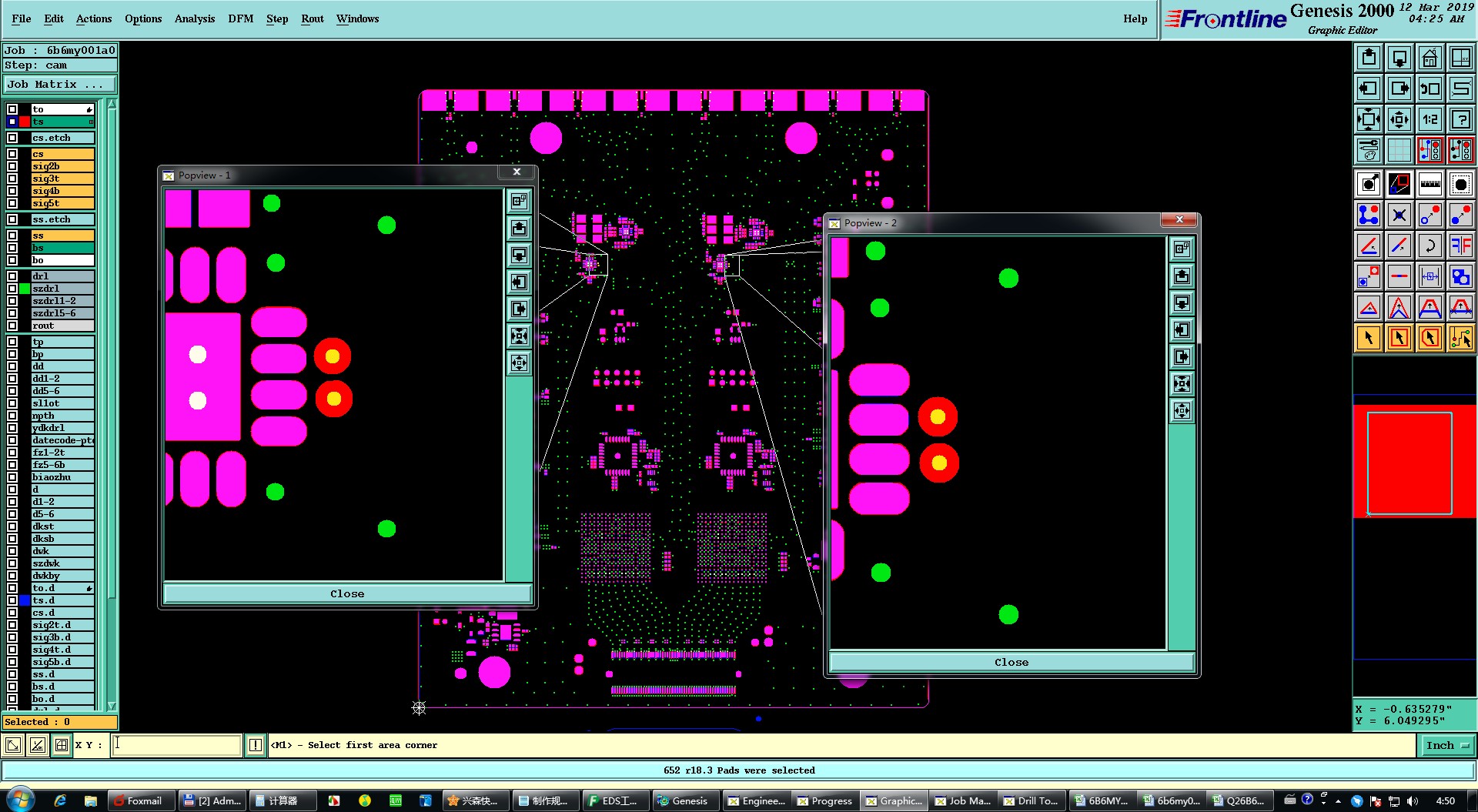Select the 'datecode-pt' layer name
Image resolution: width=1478 pixels, height=812 pixels.
click(x=63, y=440)
